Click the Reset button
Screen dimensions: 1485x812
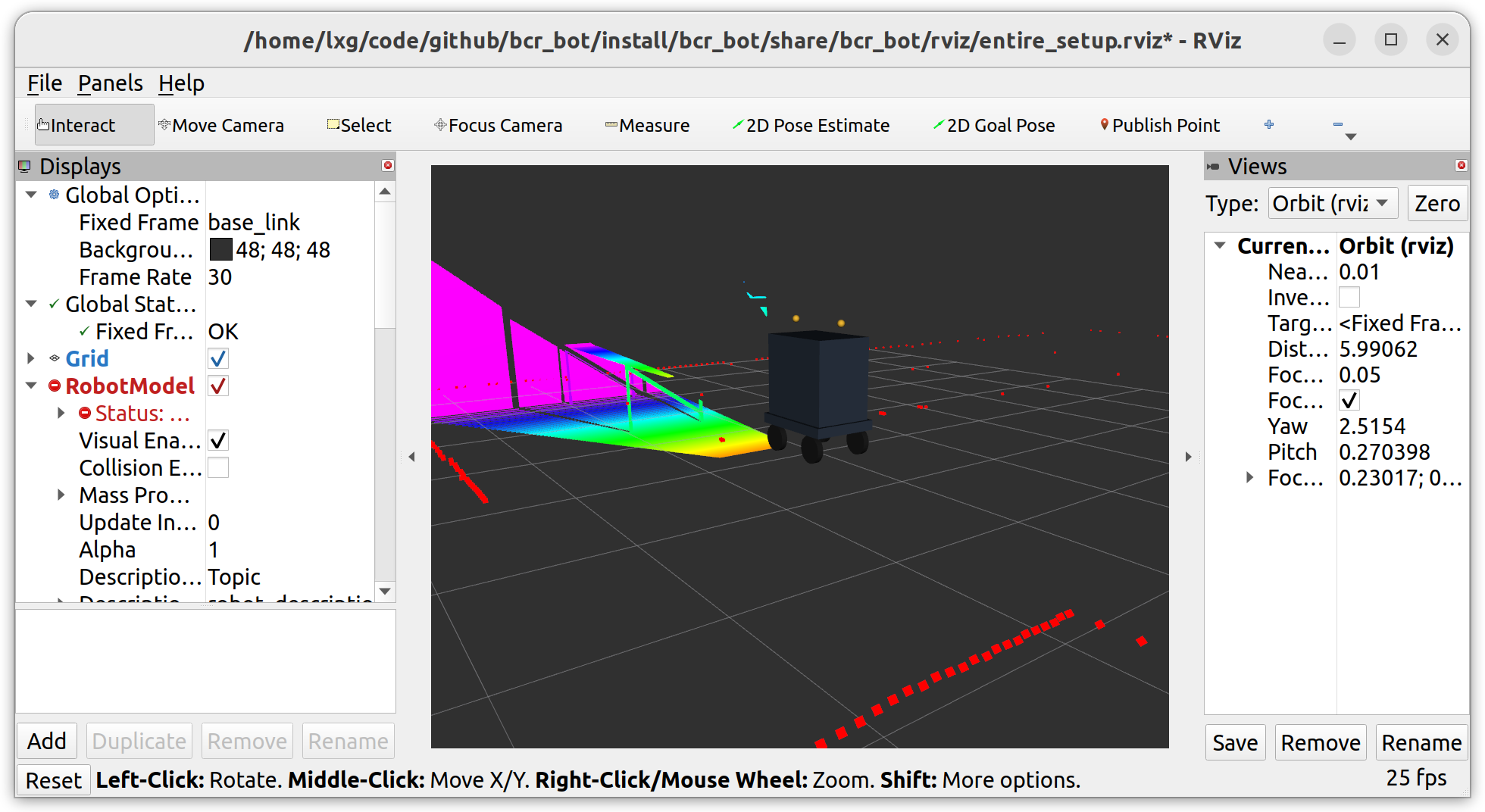[53, 780]
